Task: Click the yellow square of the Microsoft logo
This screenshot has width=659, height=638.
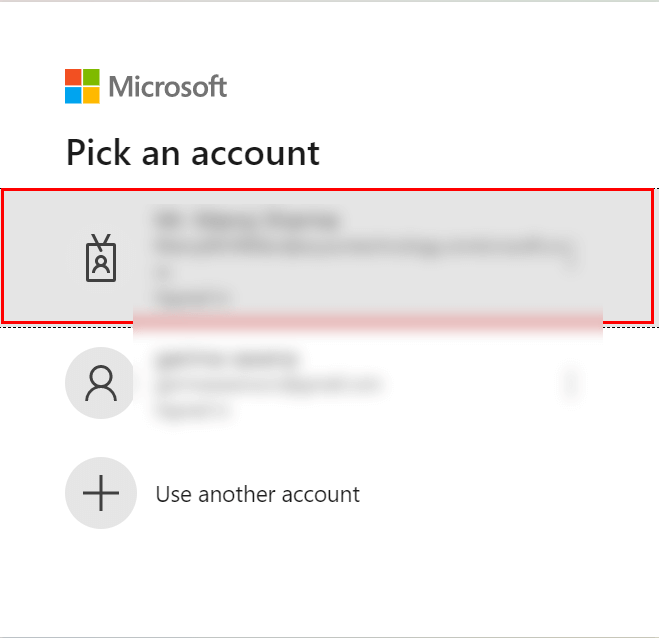Action: [x=91, y=95]
